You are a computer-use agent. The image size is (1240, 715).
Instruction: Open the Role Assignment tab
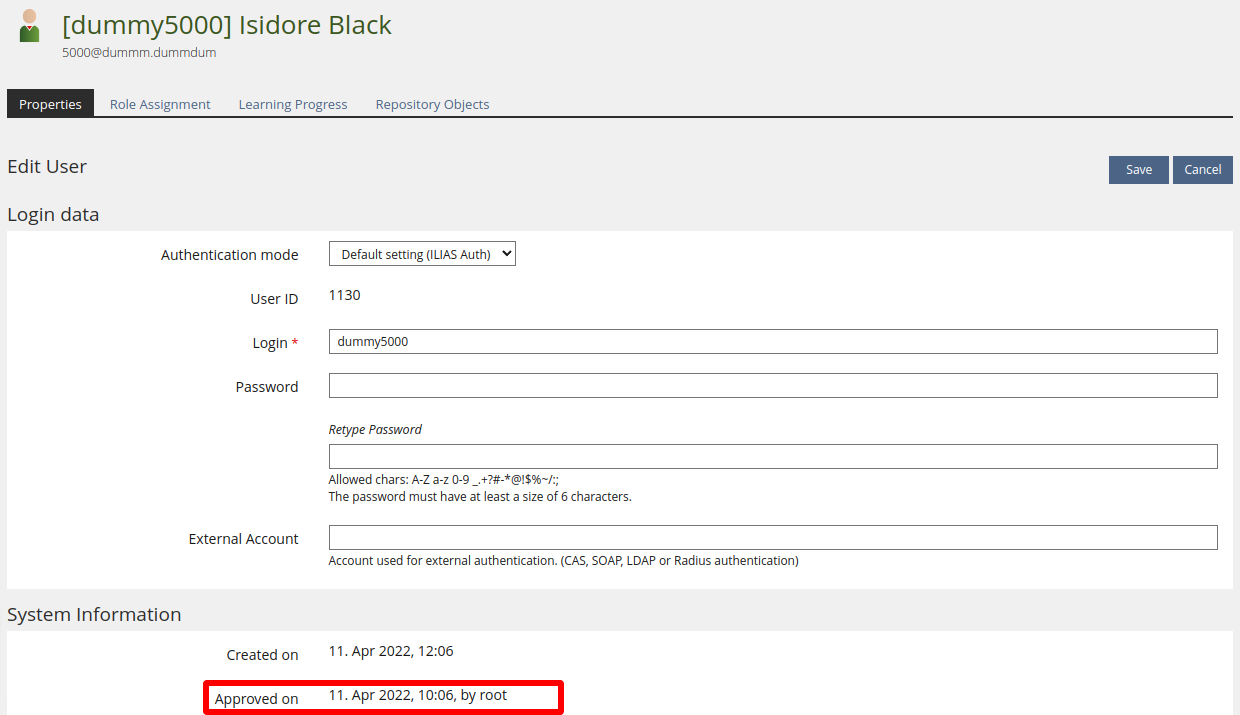160,104
